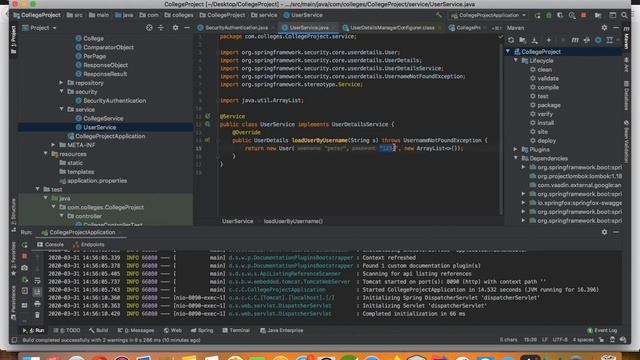This screenshot has height=360, width=640.
Task: Click Maven download sources icon
Action: click(534, 40)
